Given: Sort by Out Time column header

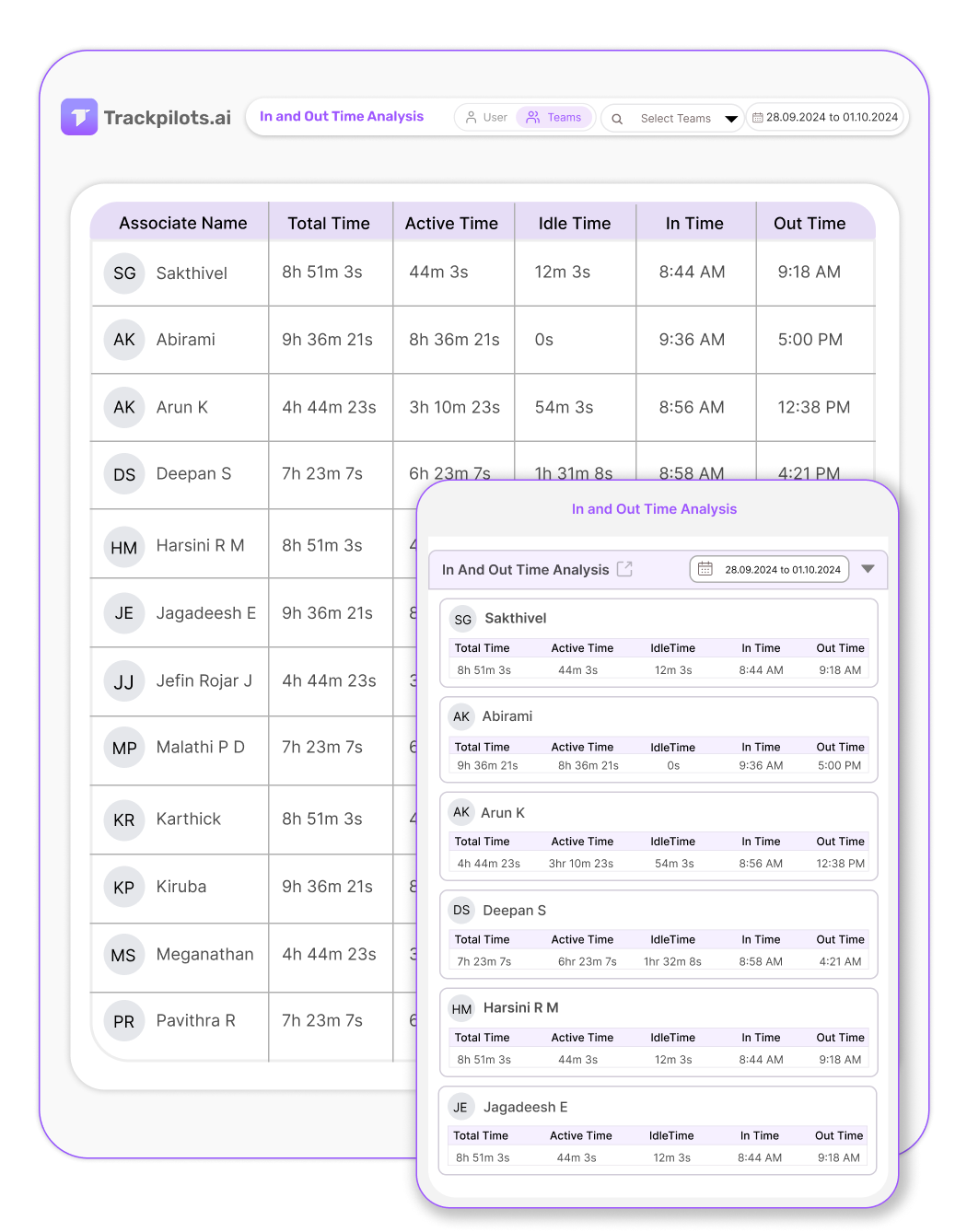Looking at the screenshot, I should tap(810, 223).
